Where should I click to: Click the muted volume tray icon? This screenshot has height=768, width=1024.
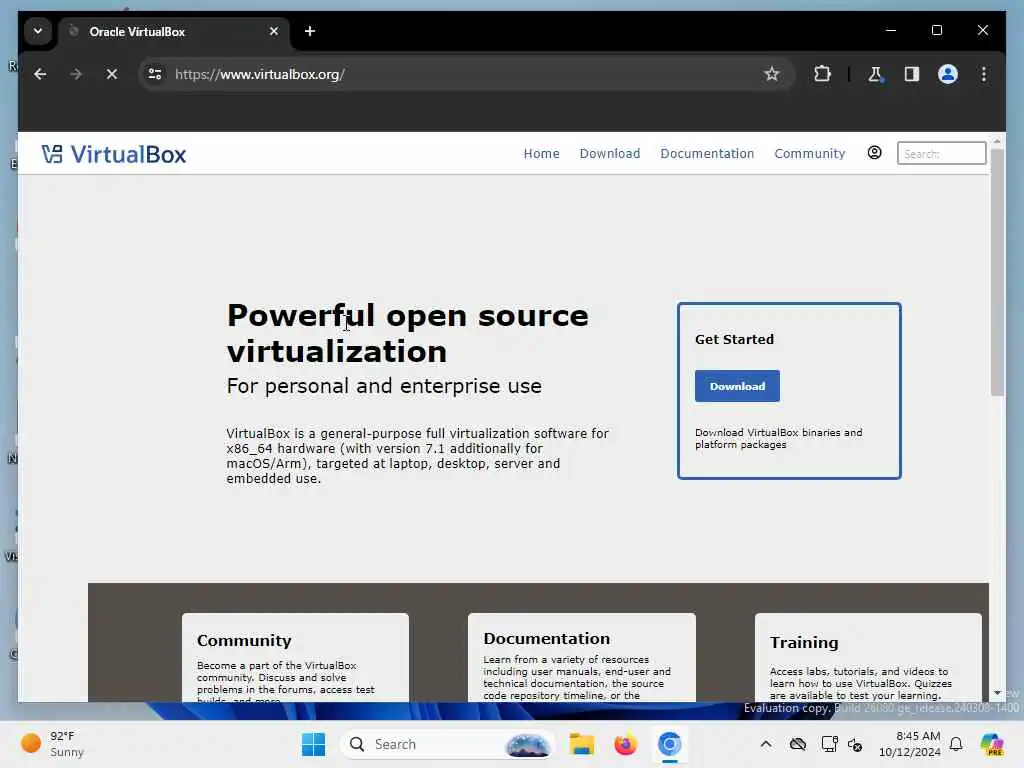[x=855, y=744]
